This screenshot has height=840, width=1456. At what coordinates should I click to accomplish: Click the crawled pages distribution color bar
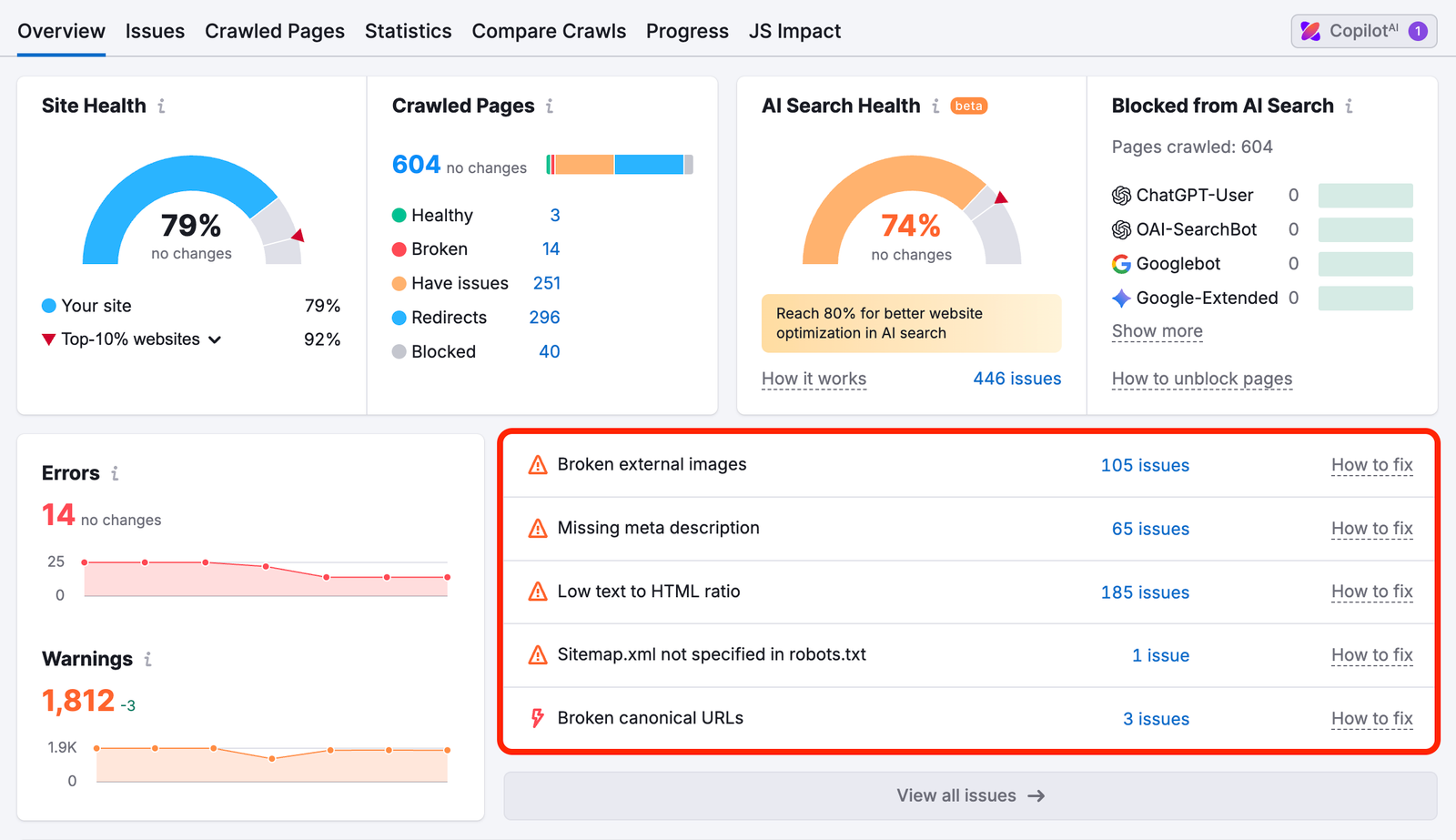click(620, 165)
